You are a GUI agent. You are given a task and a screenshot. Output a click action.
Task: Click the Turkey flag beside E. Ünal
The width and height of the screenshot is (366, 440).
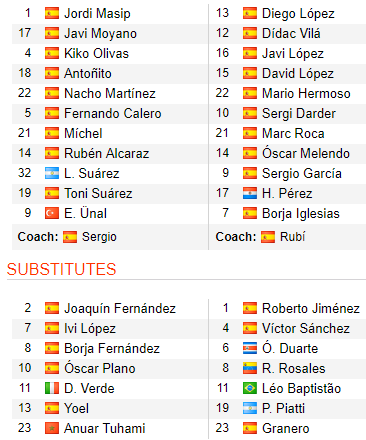[x=52, y=213]
